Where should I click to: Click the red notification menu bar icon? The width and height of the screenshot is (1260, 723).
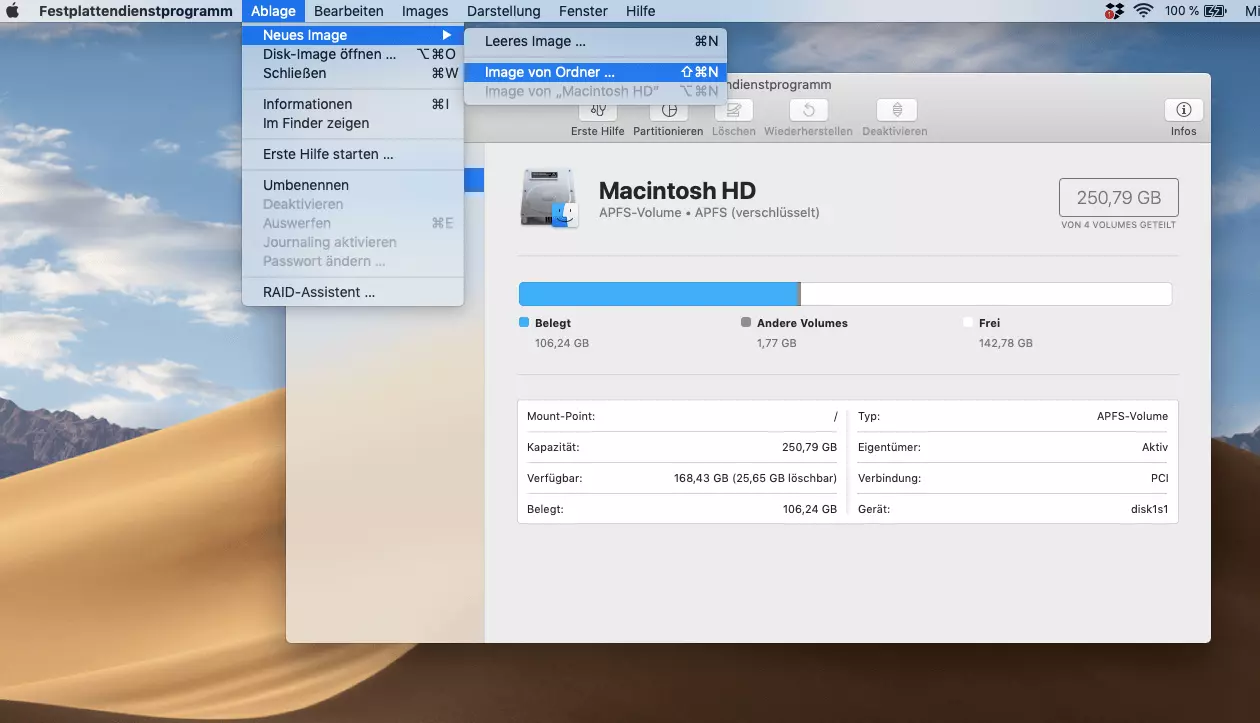1114,11
